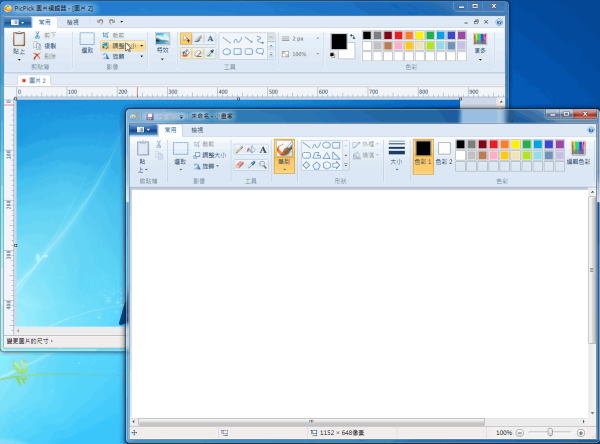This screenshot has height=444, width=600.
Task: Pick the Magnifier tool in Paint
Action: point(263,164)
